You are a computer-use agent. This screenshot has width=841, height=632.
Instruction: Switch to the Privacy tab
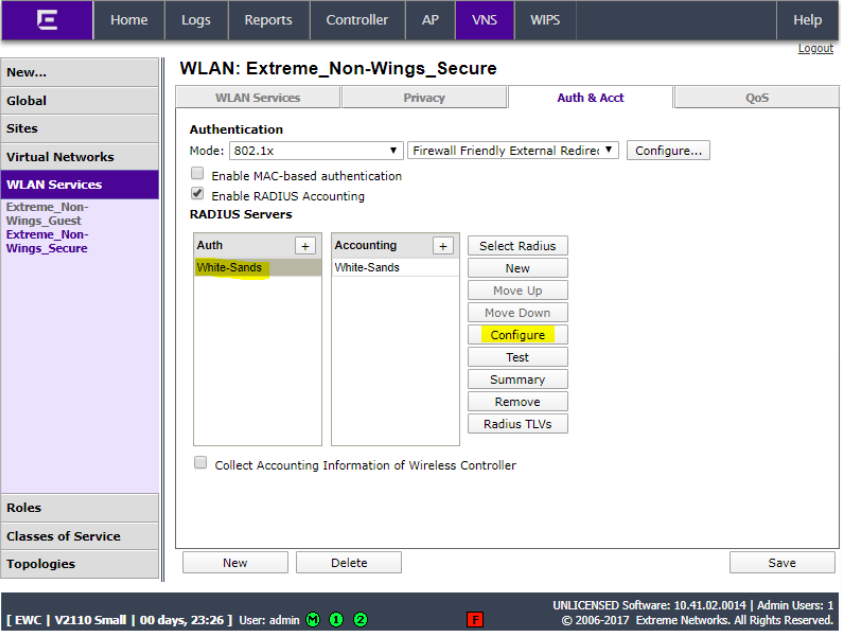[424, 98]
